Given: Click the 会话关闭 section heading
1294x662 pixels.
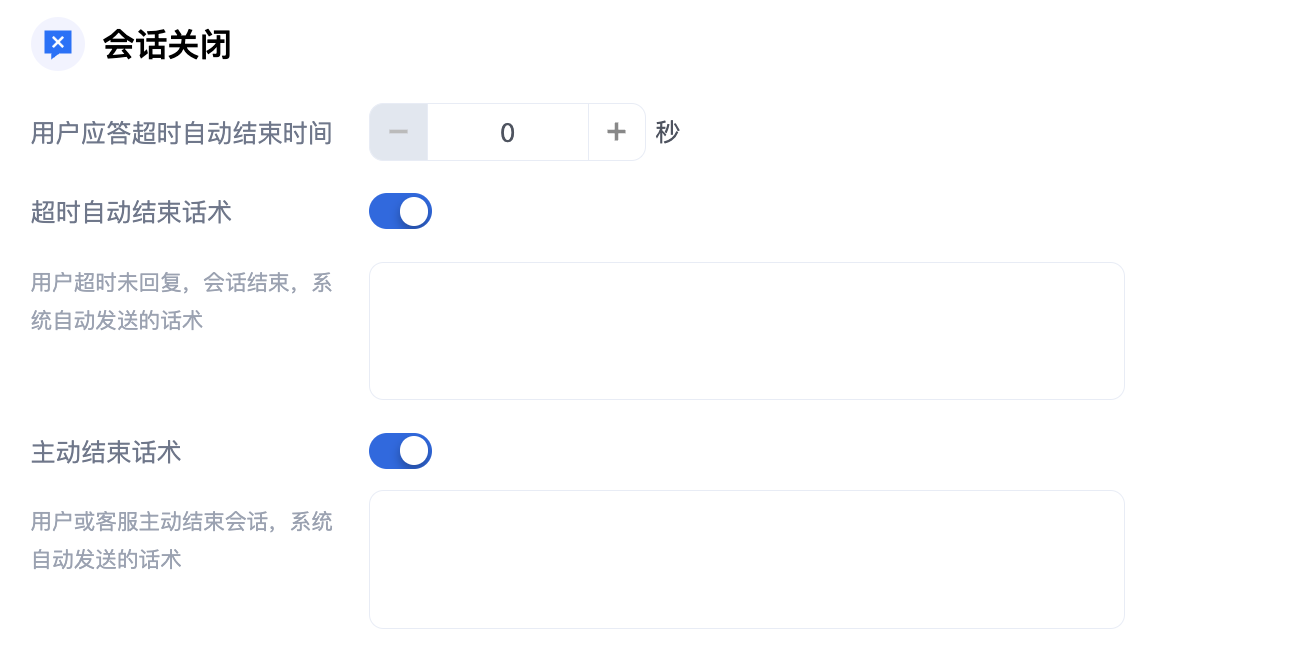Looking at the screenshot, I should click(167, 45).
